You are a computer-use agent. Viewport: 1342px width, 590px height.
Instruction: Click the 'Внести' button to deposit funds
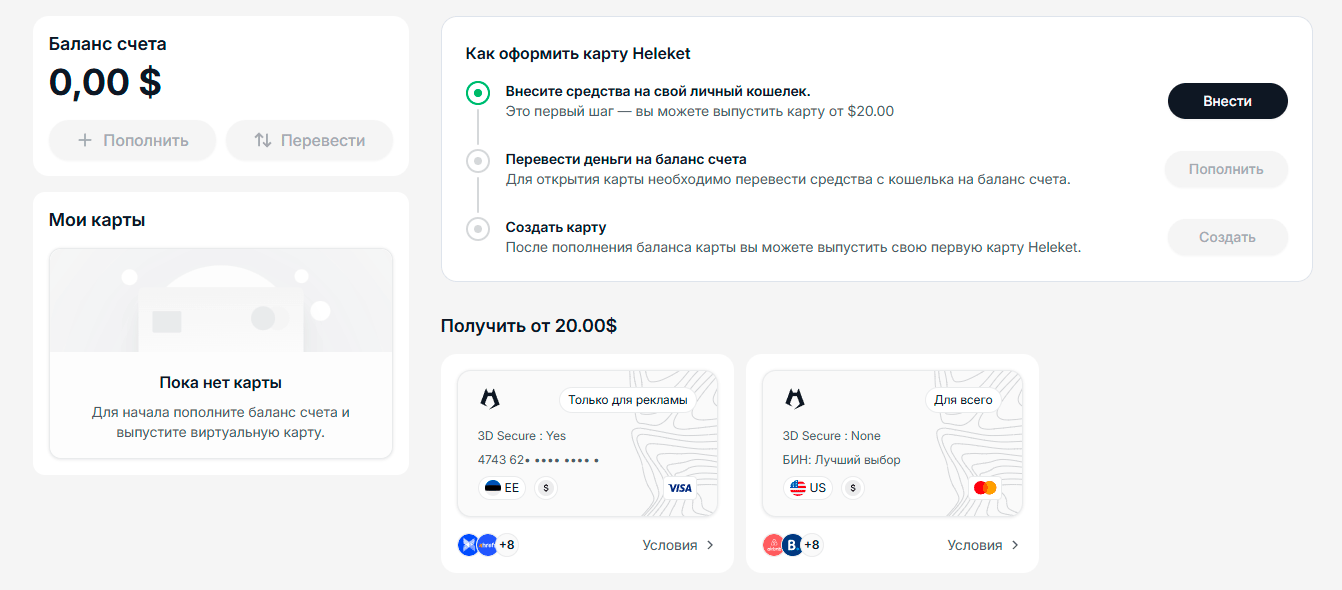coord(1227,101)
